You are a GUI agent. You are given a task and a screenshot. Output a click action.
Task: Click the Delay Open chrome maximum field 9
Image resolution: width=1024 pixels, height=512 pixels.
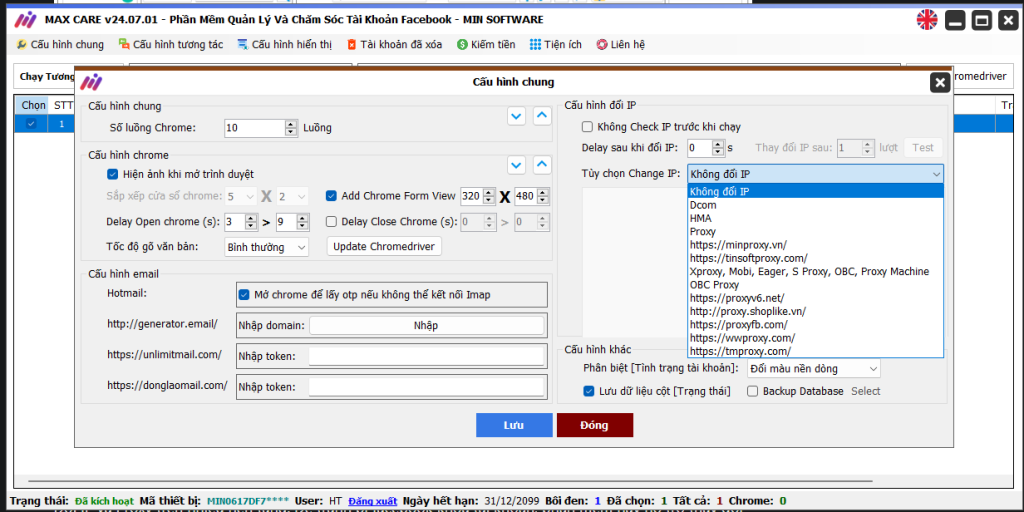click(x=286, y=222)
